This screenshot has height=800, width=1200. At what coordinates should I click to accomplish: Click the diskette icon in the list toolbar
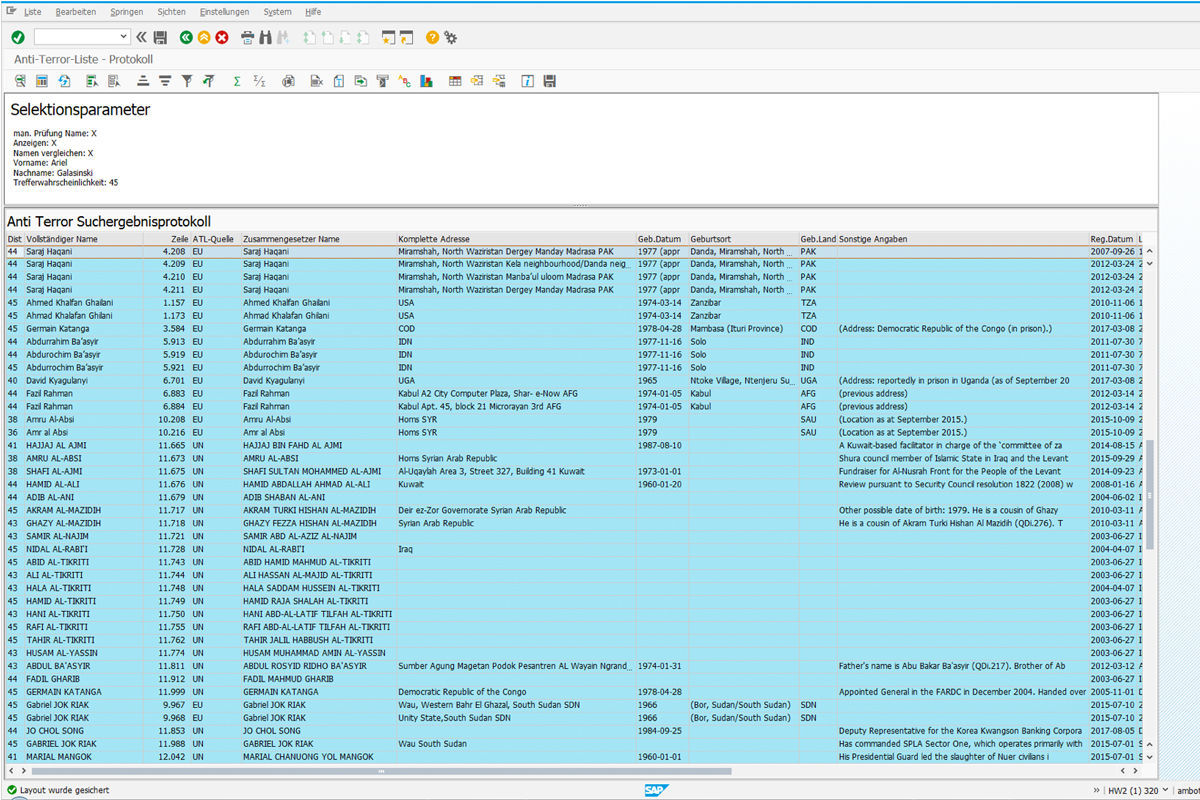[x=549, y=81]
